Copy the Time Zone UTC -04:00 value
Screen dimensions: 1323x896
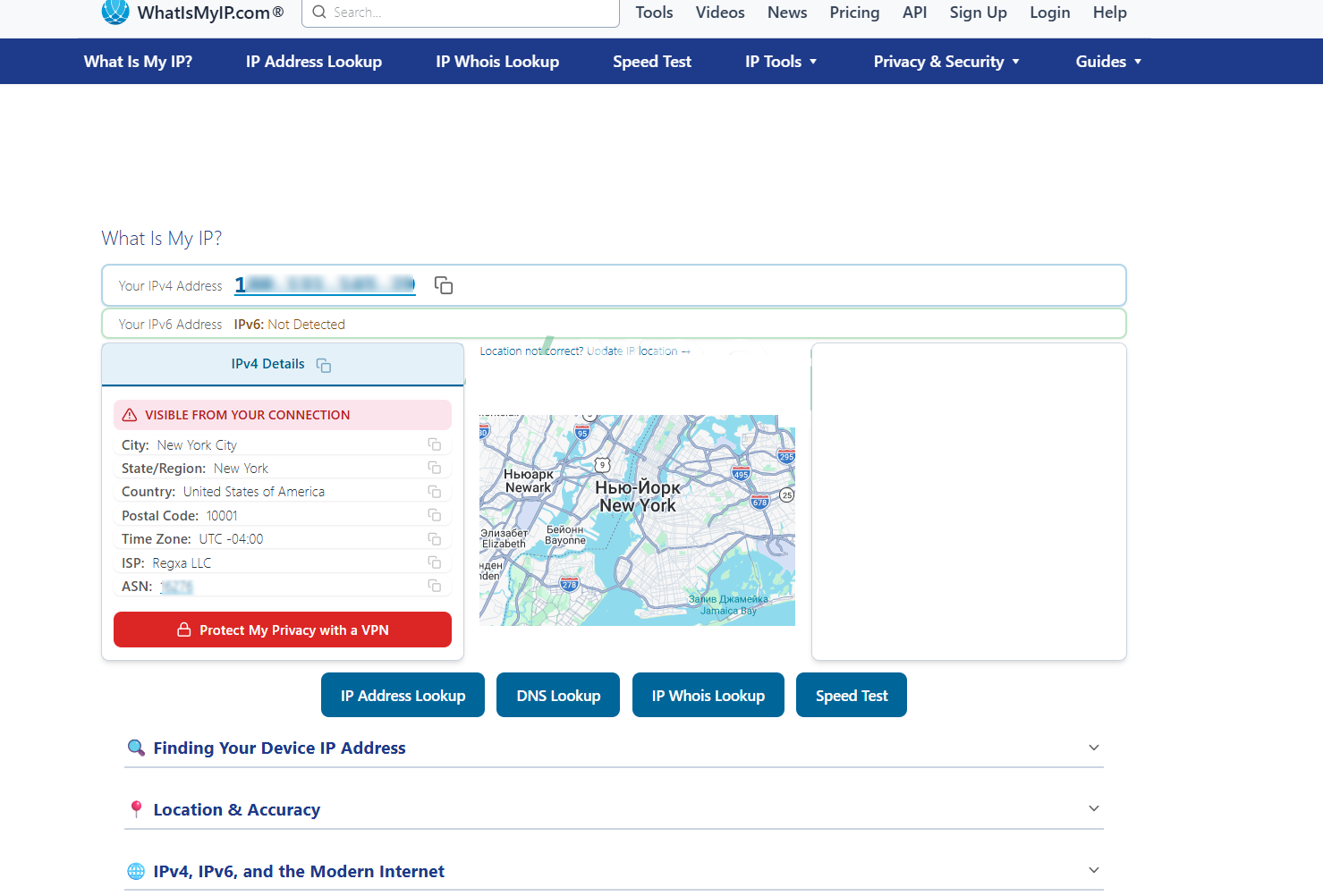(x=435, y=539)
